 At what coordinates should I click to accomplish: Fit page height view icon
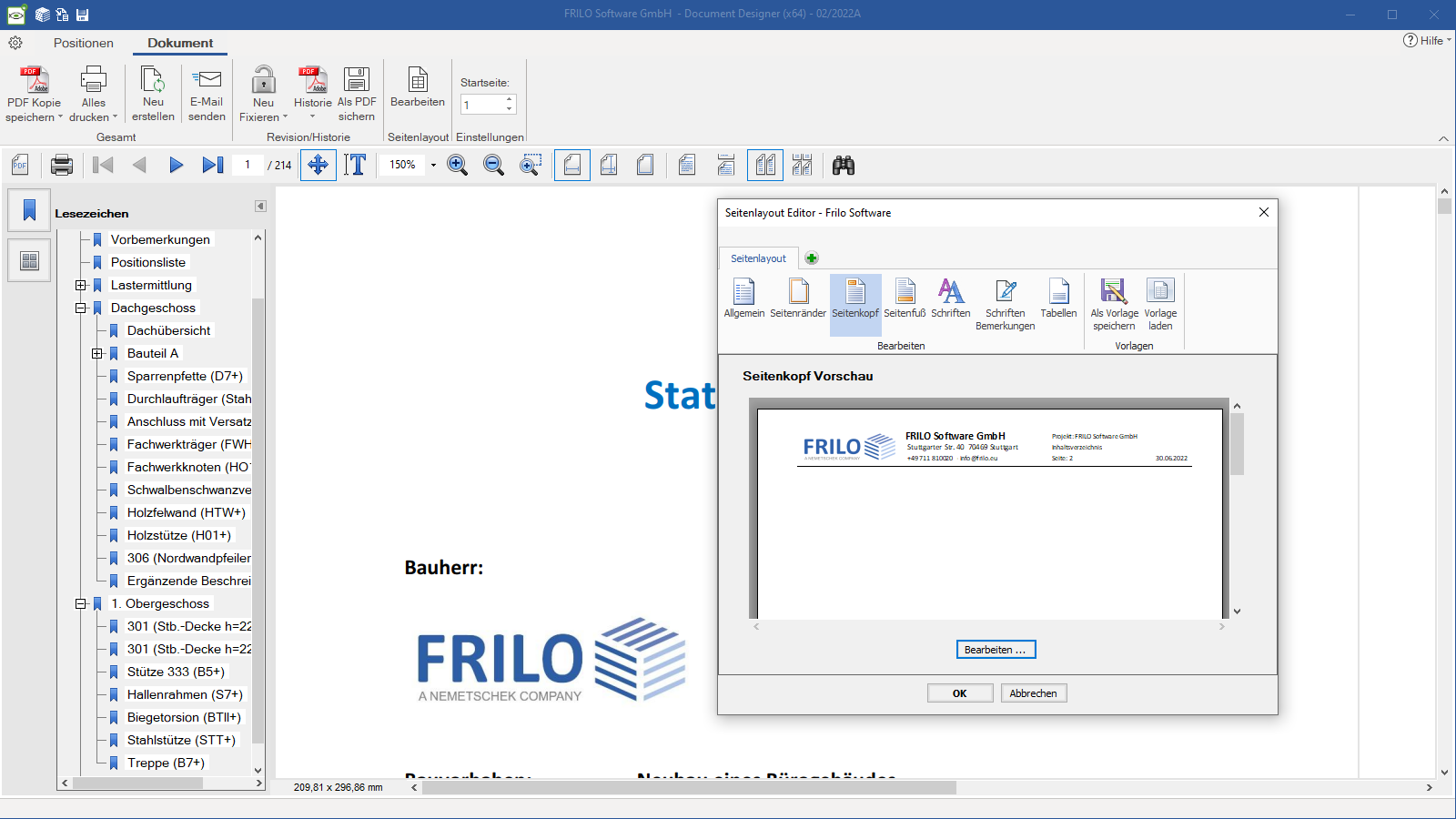[609, 165]
